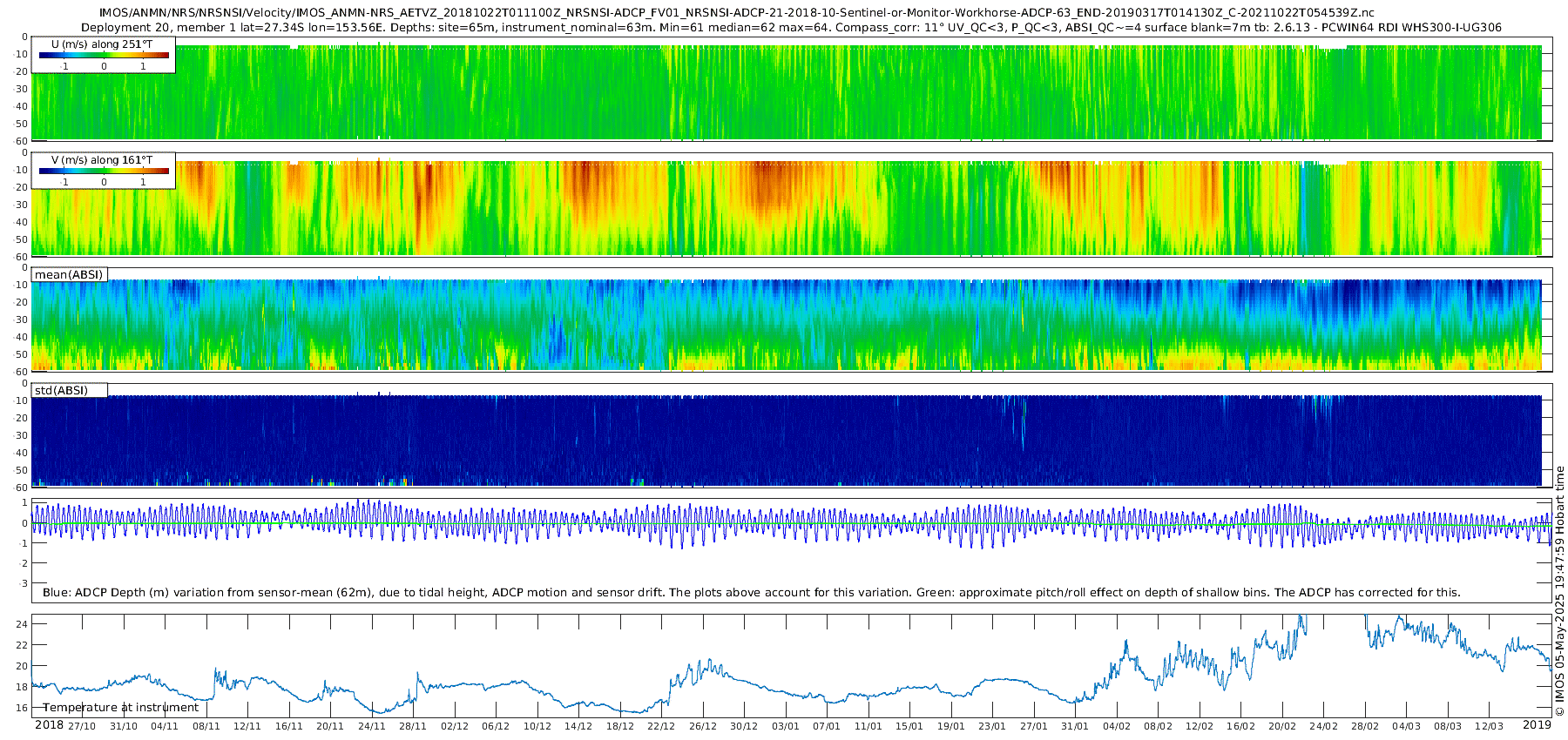Click the '08/11' date tick label
This screenshot has height=740, width=1568.
coord(206,726)
